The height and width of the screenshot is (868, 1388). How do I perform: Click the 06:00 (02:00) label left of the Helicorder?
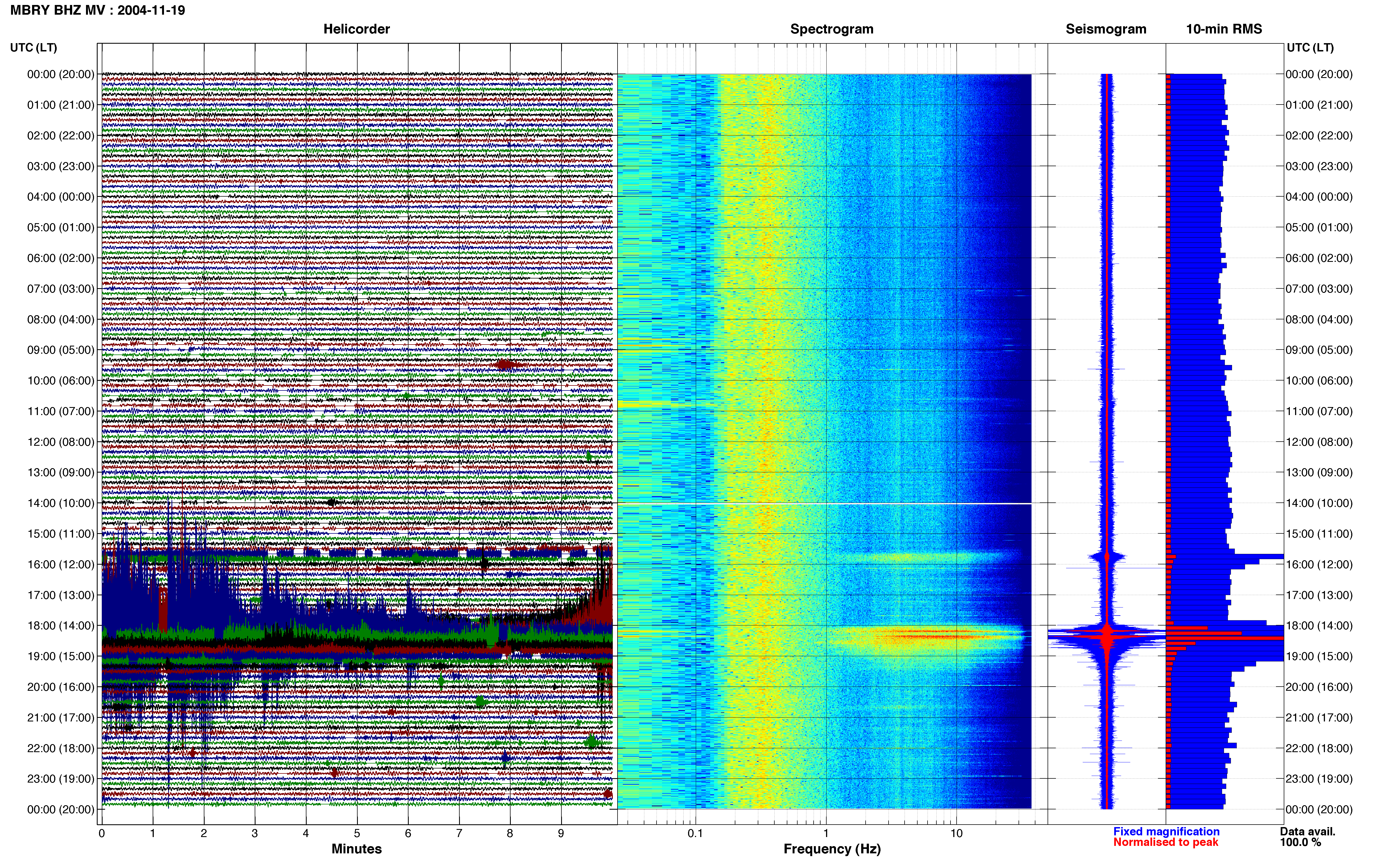point(60,258)
